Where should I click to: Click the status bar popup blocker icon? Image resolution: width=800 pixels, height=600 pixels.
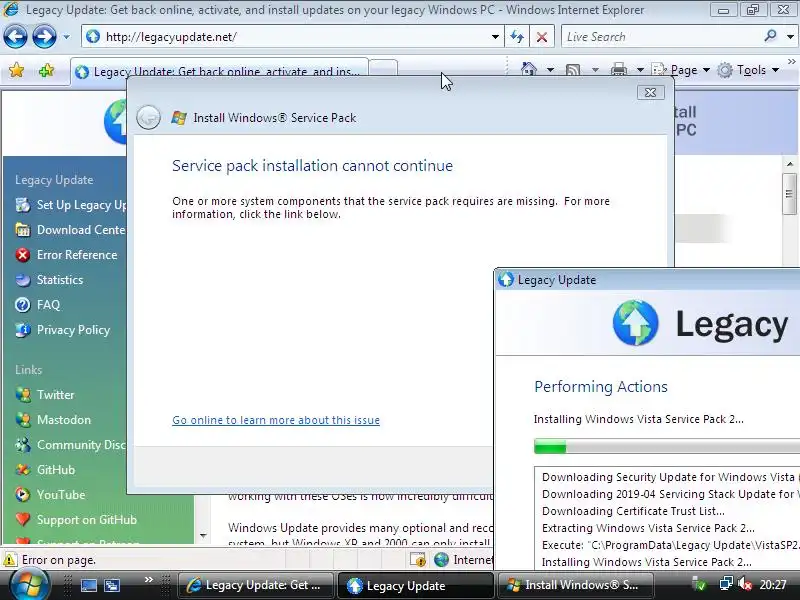(x=418, y=560)
